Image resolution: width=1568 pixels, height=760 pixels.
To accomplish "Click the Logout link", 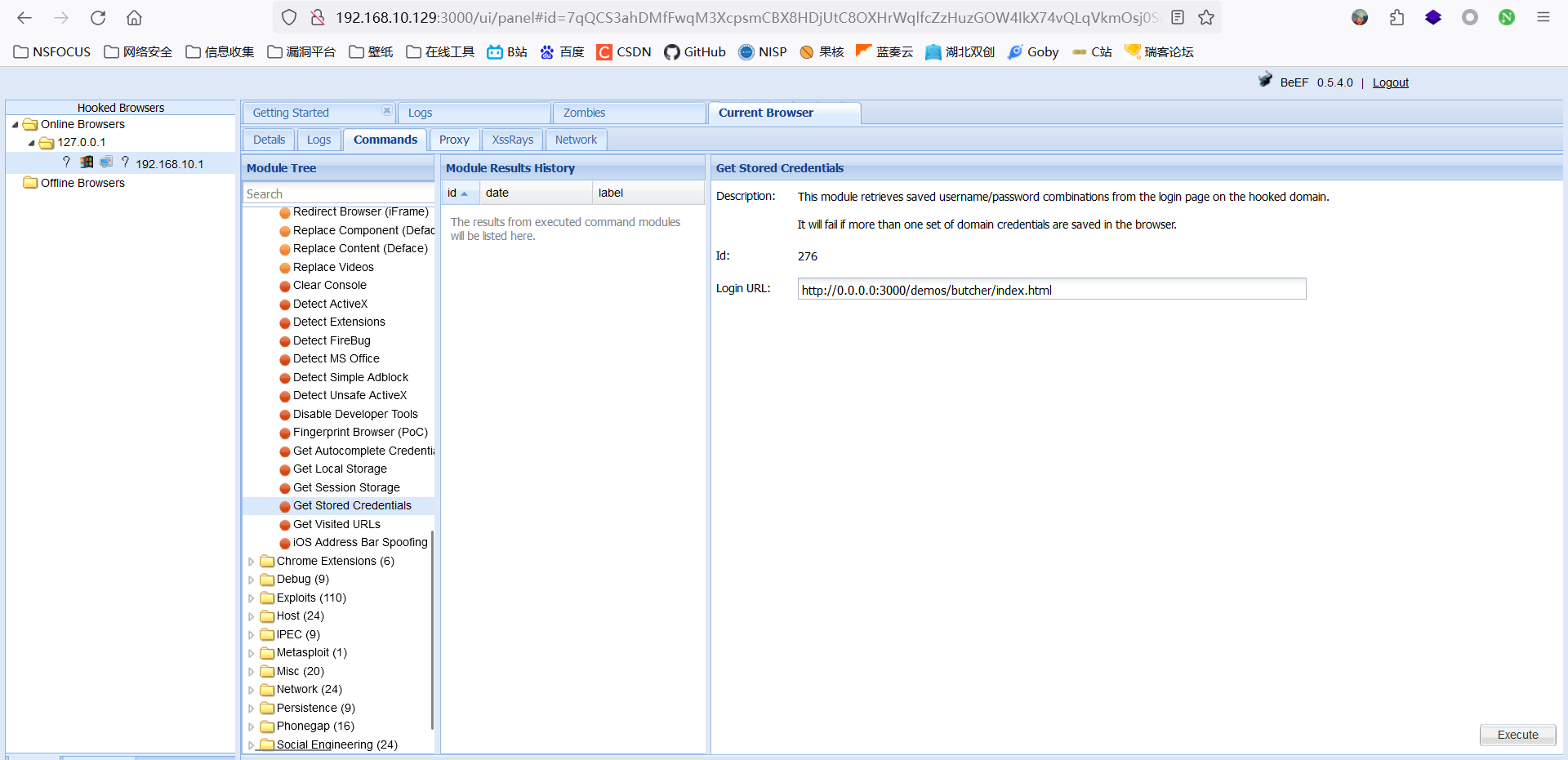I will pos(1390,82).
